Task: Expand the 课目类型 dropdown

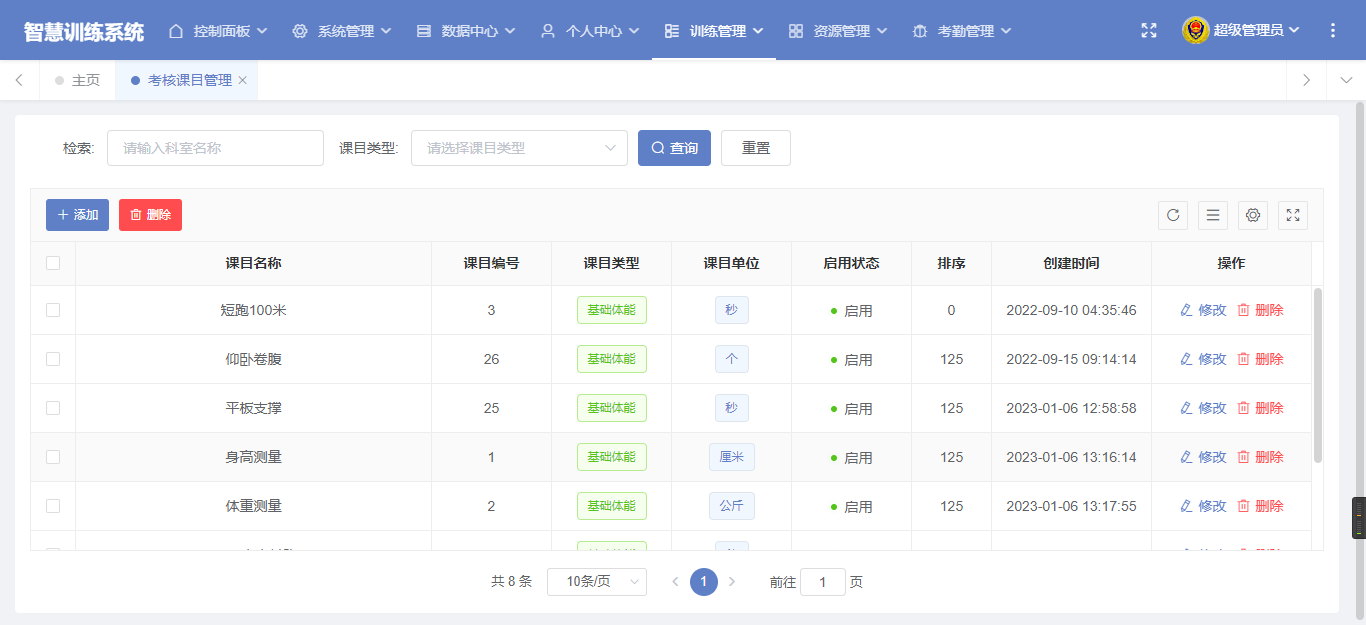Action: [x=519, y=148]
